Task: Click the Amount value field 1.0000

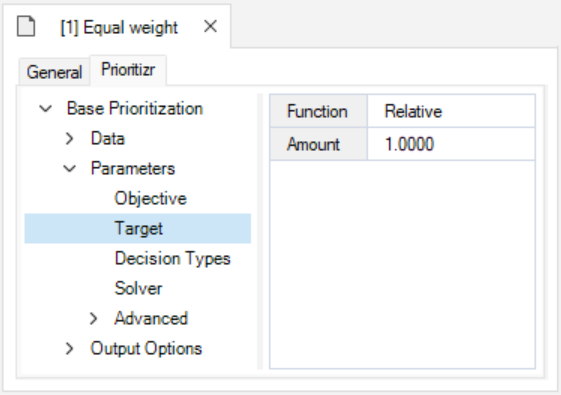Action: tap(451, 144)
